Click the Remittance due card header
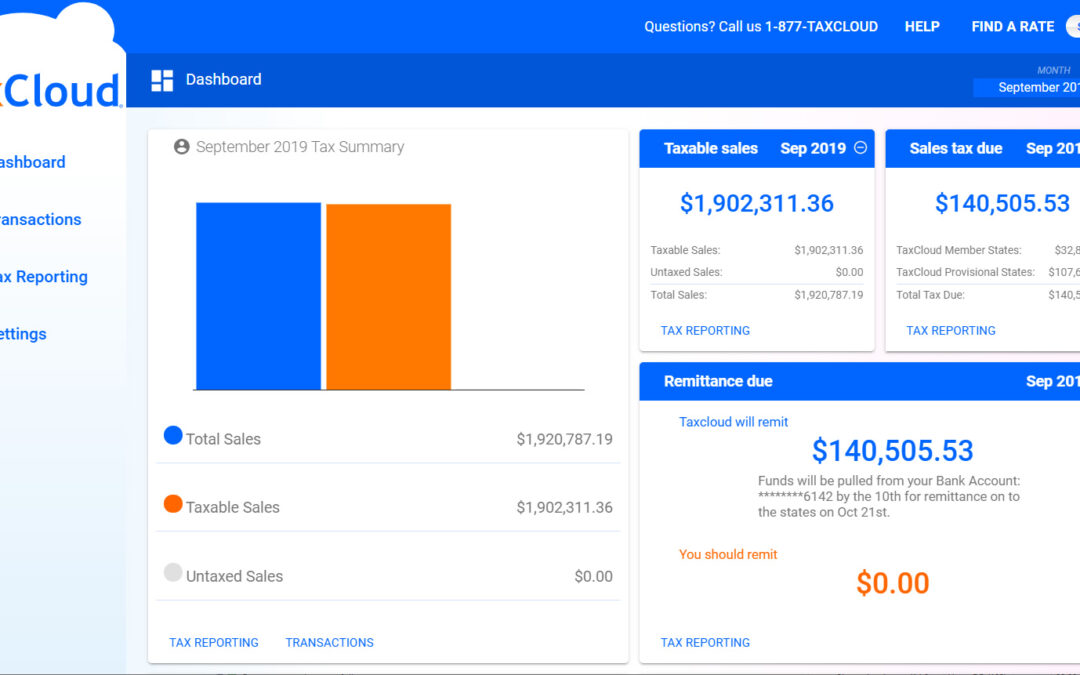 pos(860,382)
